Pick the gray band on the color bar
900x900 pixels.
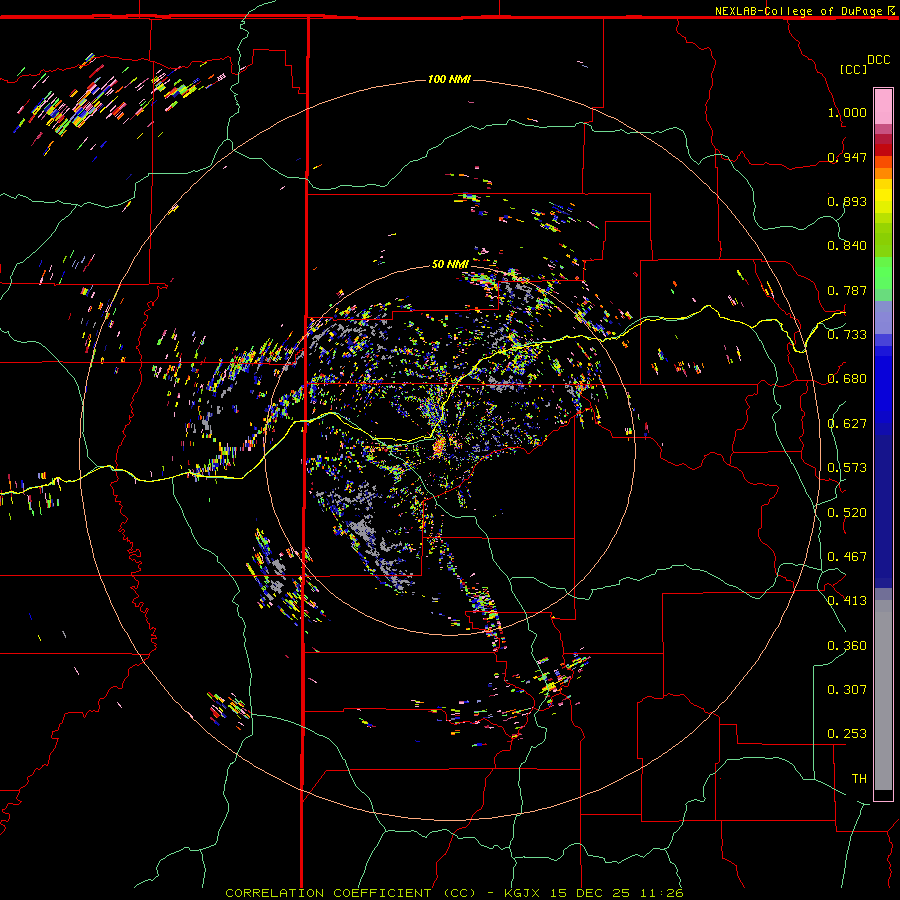click(883, 695)
